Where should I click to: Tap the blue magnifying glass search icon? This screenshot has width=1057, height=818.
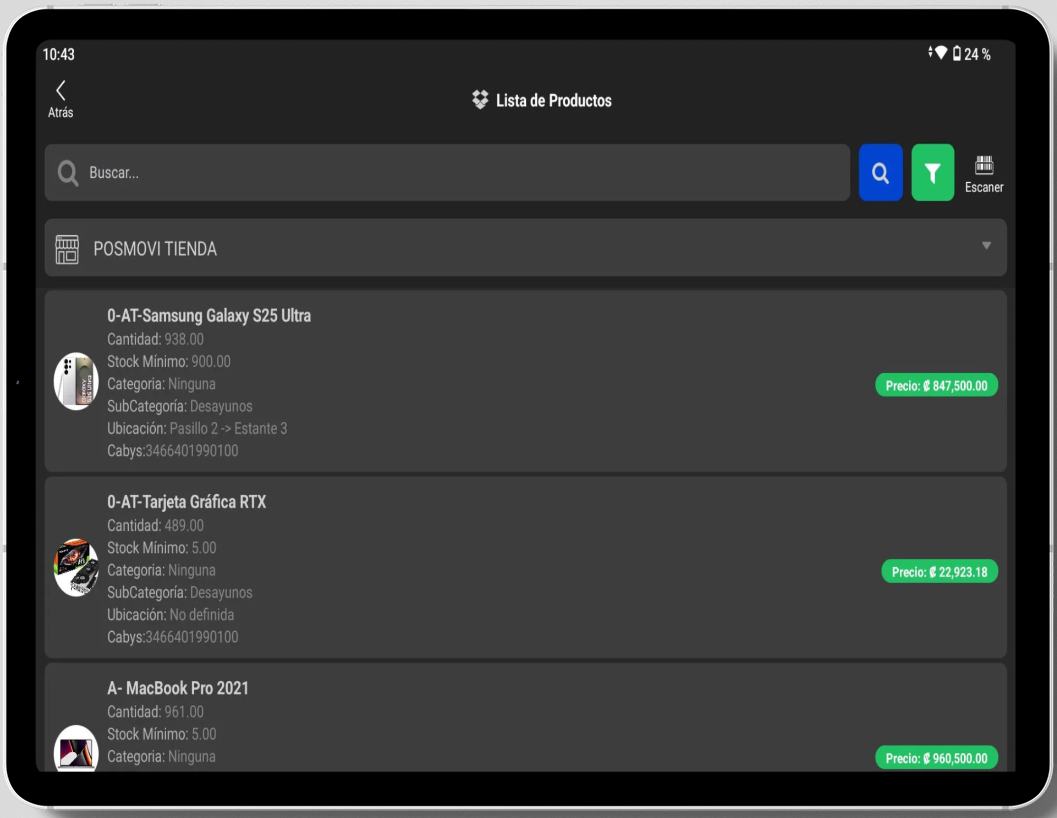coord(880,172)
